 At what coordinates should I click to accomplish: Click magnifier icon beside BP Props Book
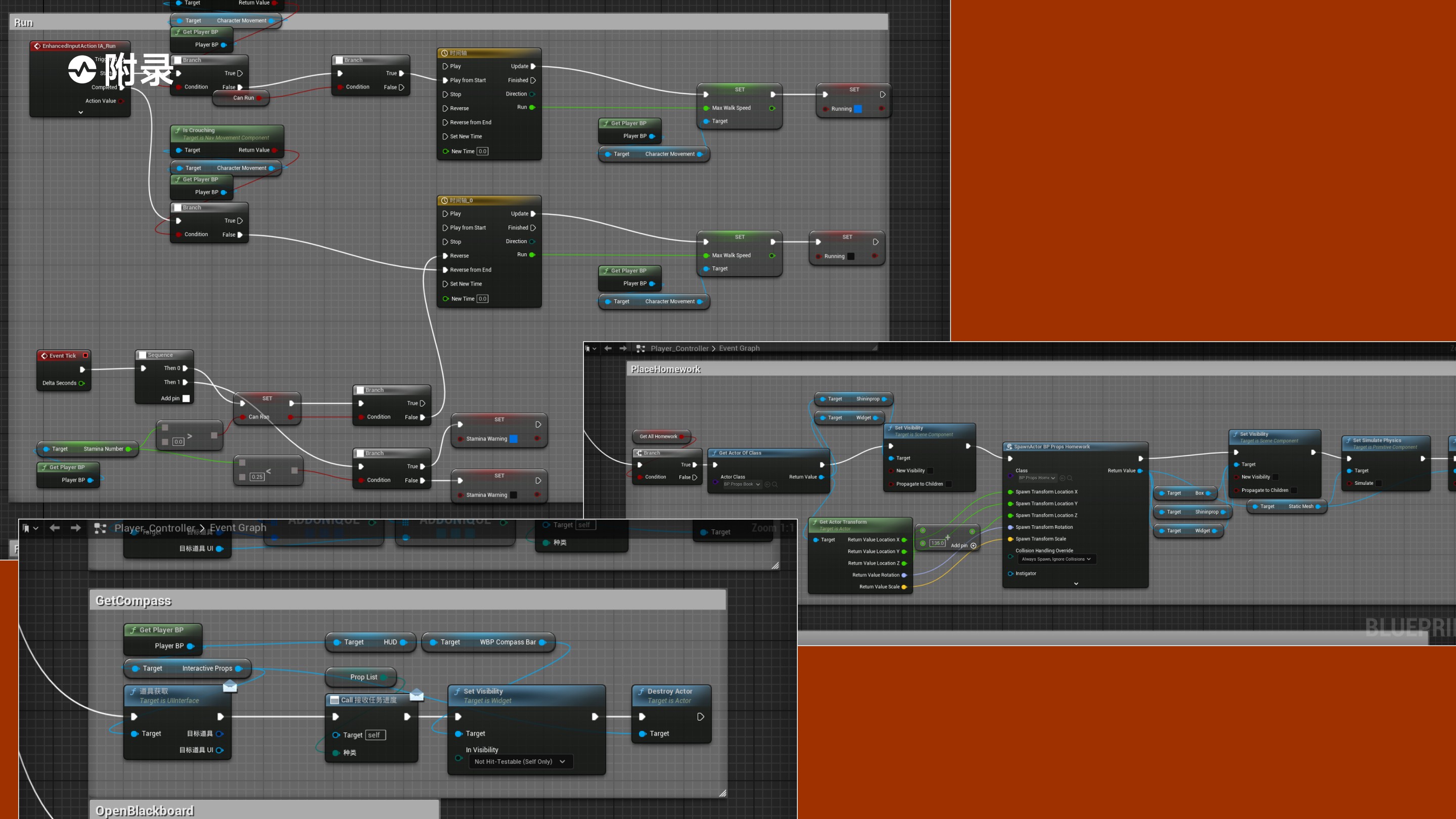(775, 484)
